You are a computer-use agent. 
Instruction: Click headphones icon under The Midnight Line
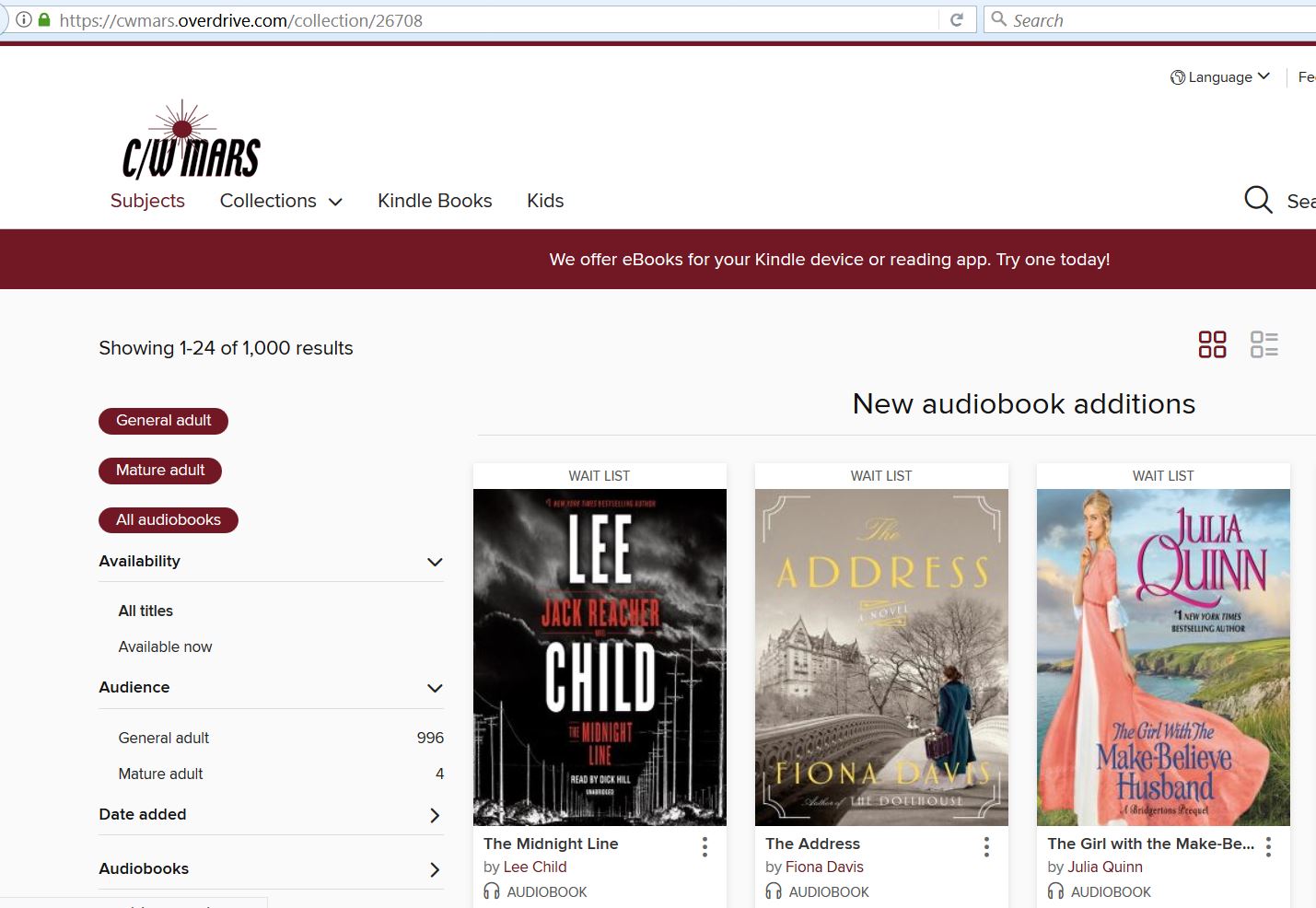pyautogui.click(x=492, y=891)
